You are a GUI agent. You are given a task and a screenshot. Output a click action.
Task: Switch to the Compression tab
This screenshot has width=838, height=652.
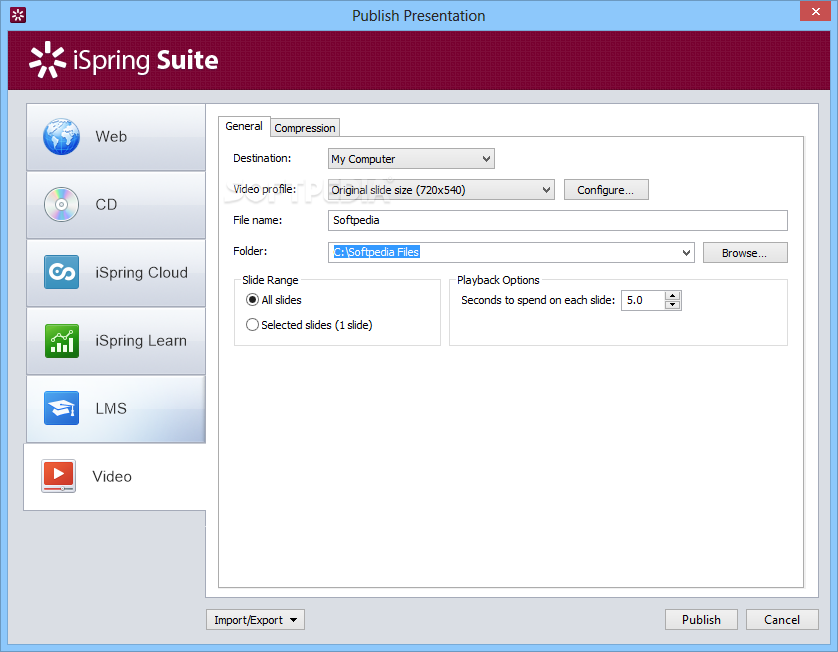coord(305,128)
